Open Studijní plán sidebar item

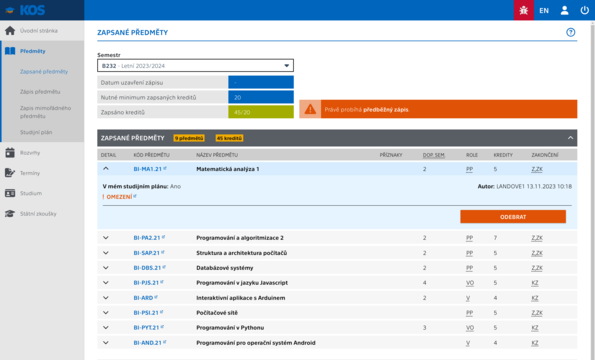pyautogui.click(x=36, y=132)
